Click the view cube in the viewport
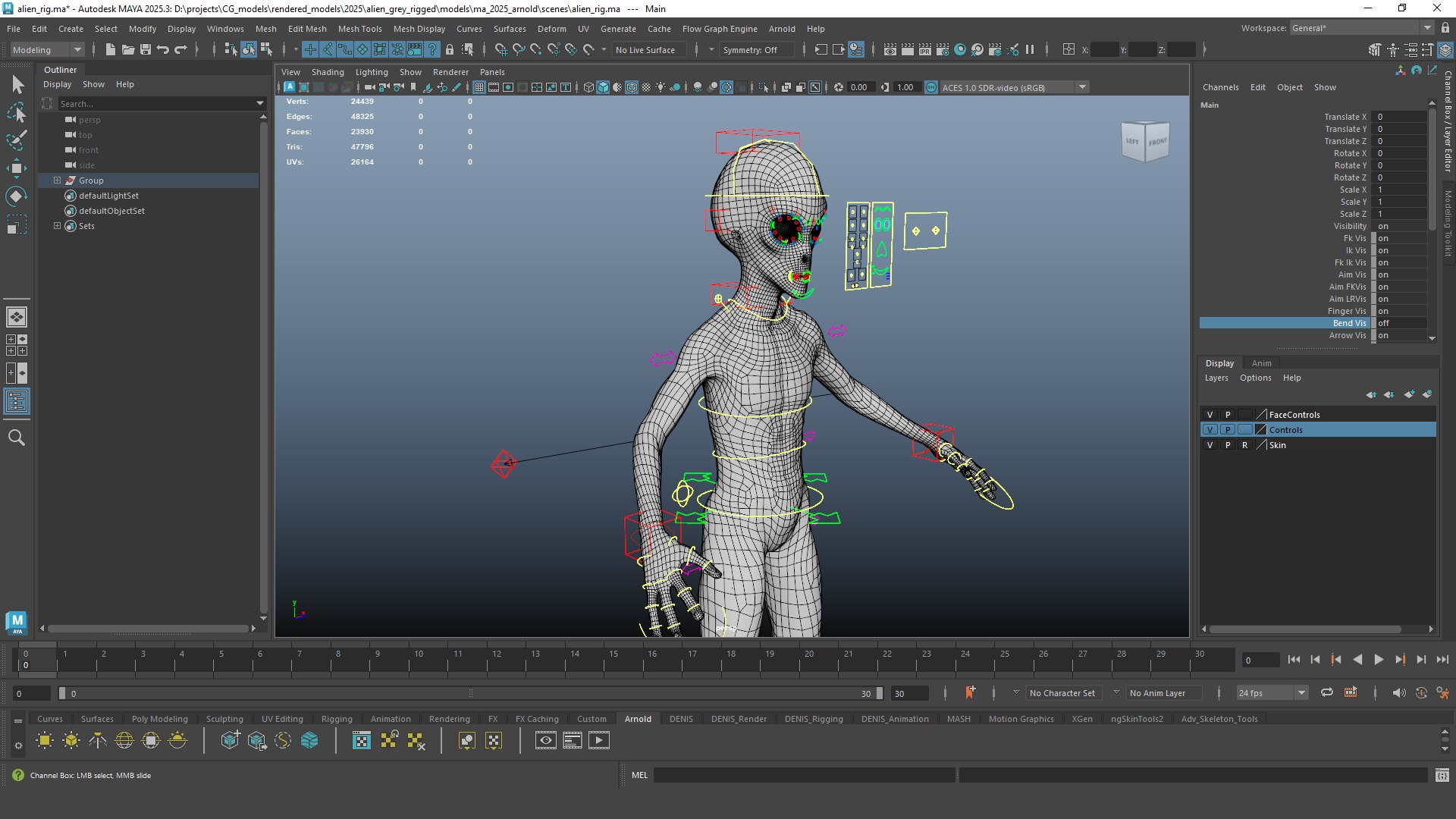Screen dimensions: 1456x819 point(1145,141)
